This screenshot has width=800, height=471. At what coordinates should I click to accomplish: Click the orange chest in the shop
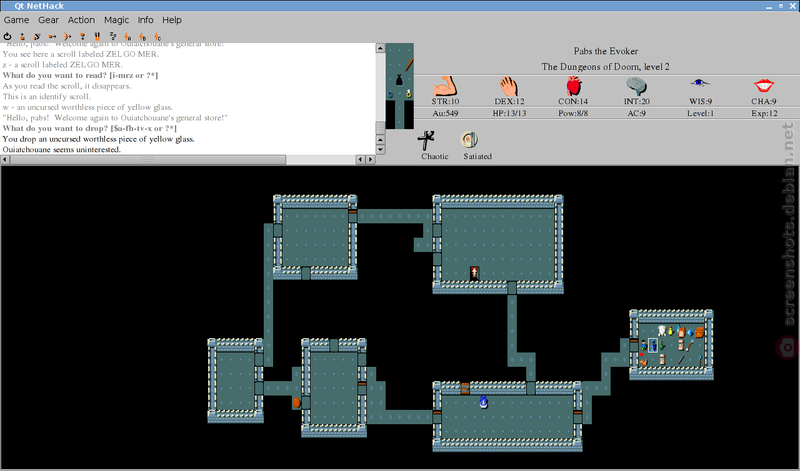click(699, 332)
